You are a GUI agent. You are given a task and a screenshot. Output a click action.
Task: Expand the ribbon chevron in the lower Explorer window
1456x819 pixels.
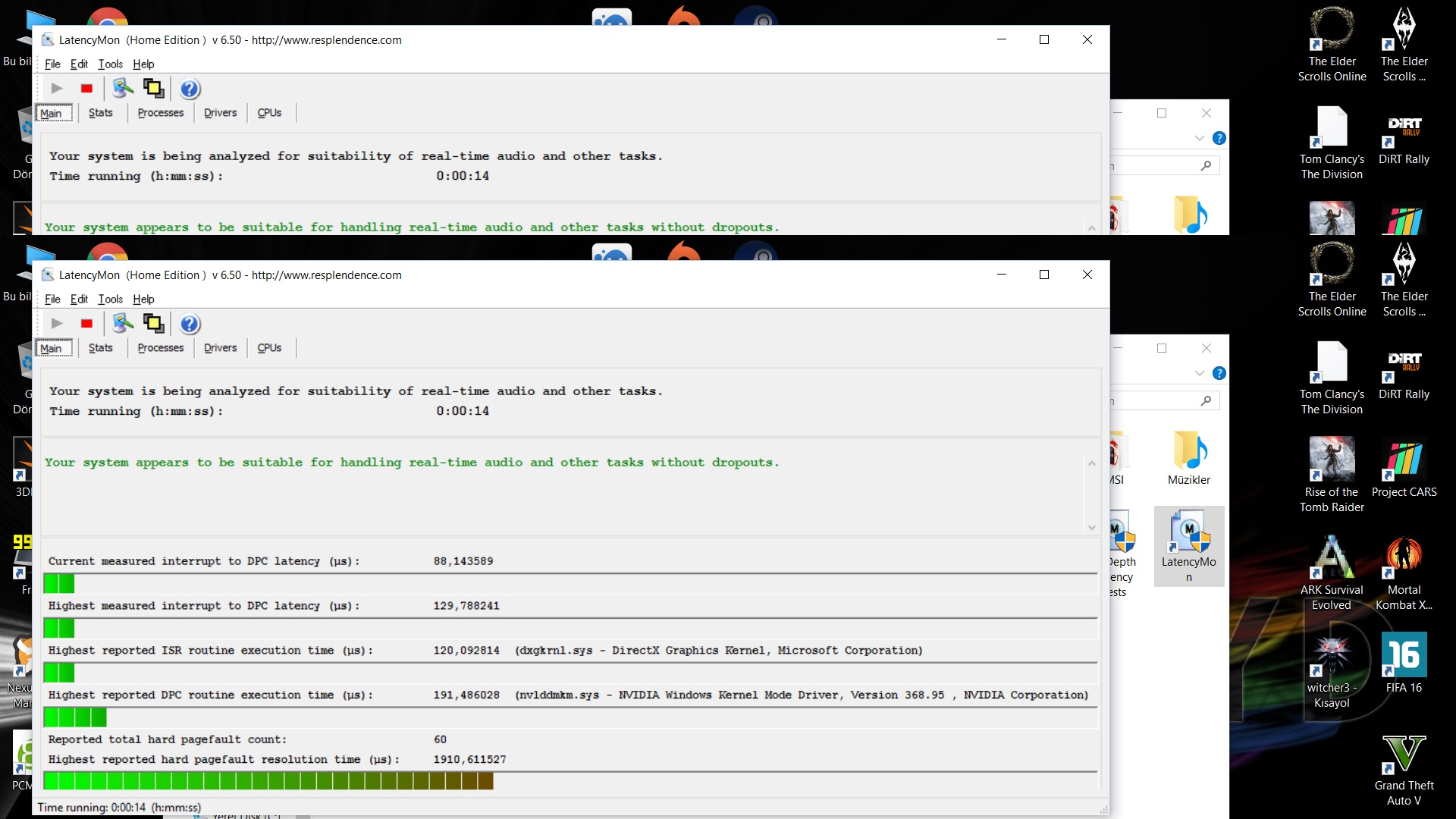point(1199,373)
